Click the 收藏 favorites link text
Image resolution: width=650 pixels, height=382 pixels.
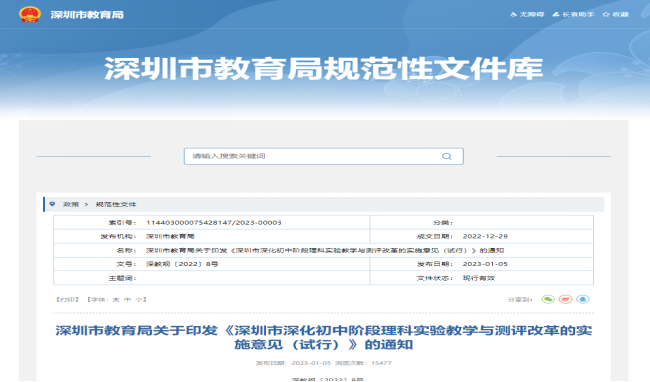pos(621,15)
